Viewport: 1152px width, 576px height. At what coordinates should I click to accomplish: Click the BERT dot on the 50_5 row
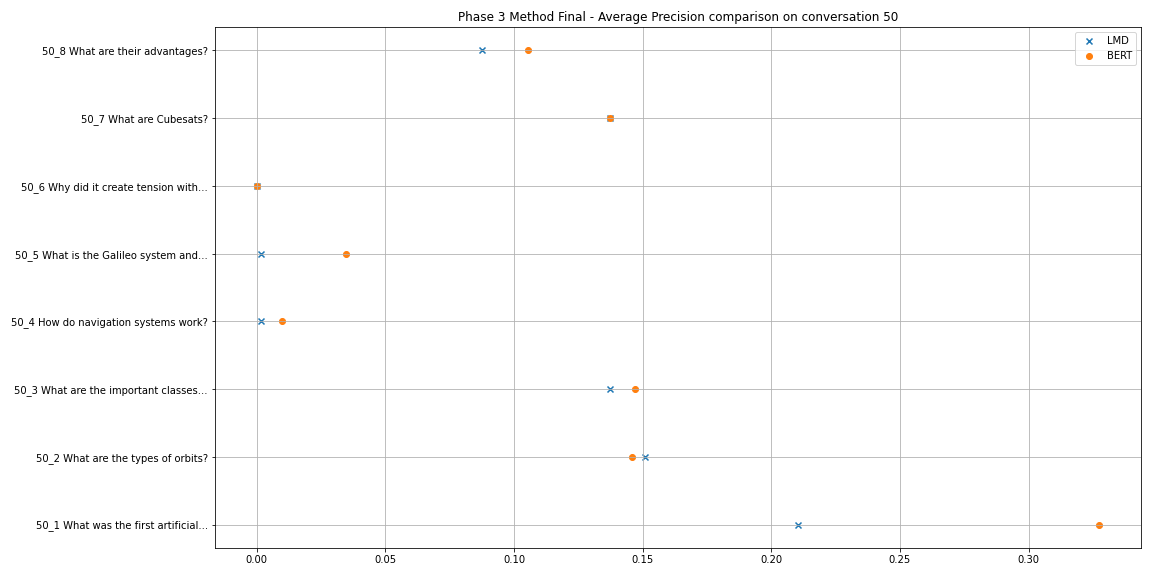coord(346,254)
